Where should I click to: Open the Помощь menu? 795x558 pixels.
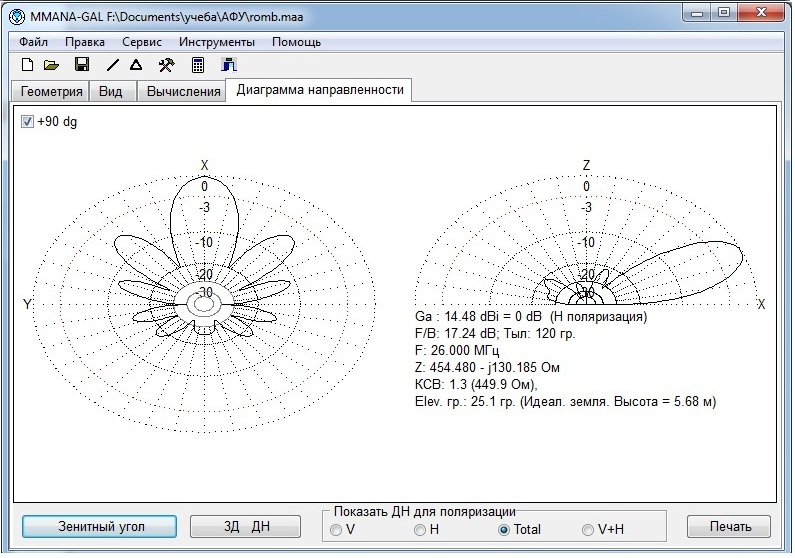tap(297, 42)
